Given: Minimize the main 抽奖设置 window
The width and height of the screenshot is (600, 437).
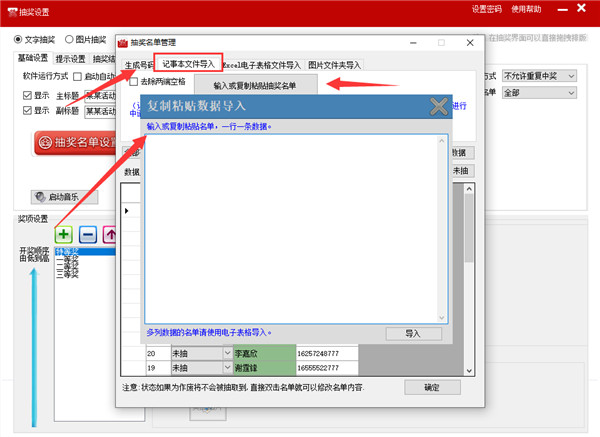Looking at the screenshot, I should (x=562, y=9).
